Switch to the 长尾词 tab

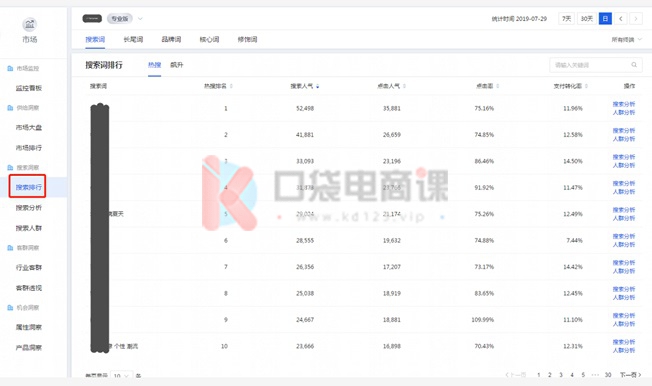pos(133,40)
